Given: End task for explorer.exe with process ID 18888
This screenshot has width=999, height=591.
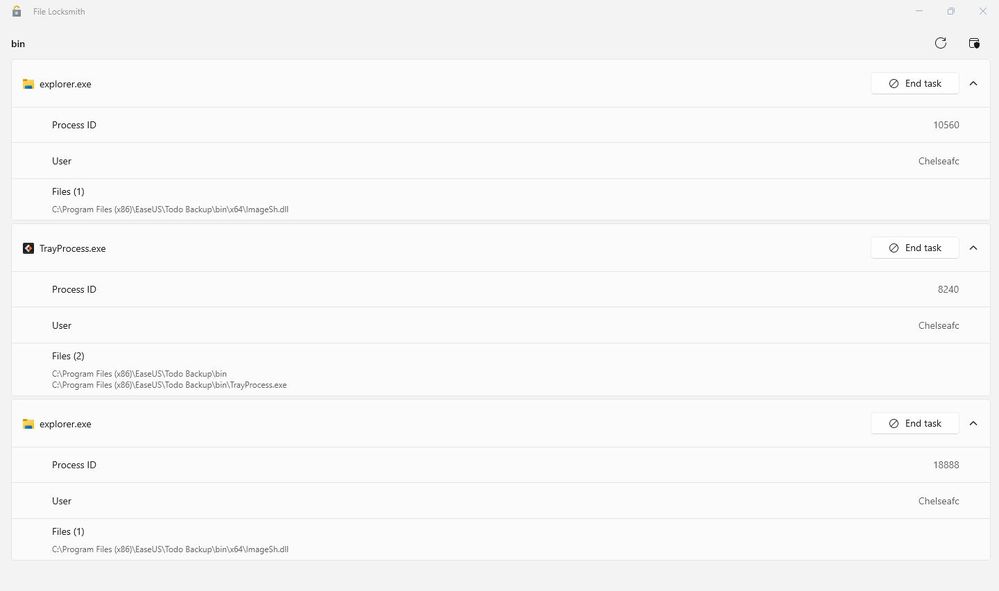Looking at the screenshot, I should (914, 424).
